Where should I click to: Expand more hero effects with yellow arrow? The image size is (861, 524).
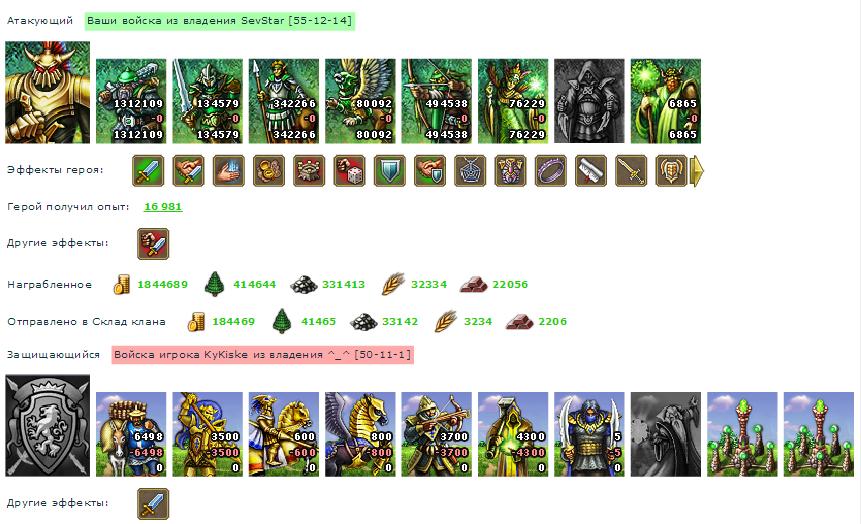point(696,171)
